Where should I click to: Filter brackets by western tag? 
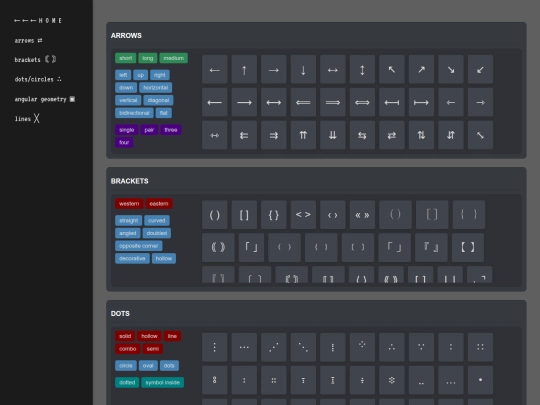[129, 204]
